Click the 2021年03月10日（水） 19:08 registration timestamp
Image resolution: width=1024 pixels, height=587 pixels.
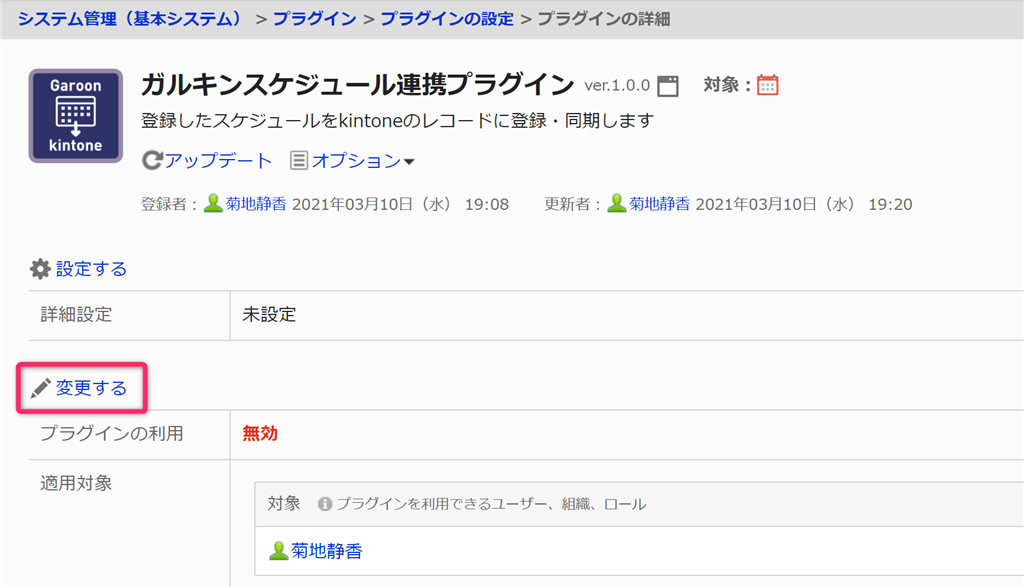[400, 204]
